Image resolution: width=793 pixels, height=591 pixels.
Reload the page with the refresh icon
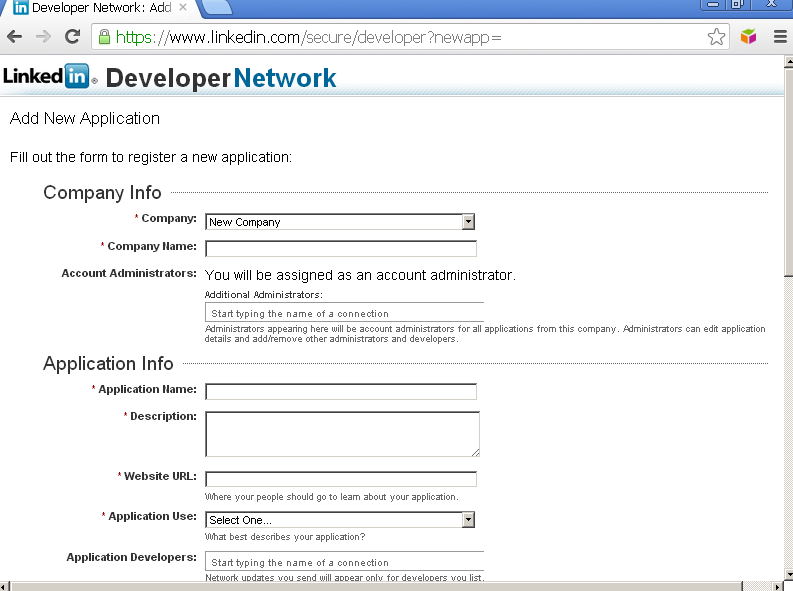(72, 37)
